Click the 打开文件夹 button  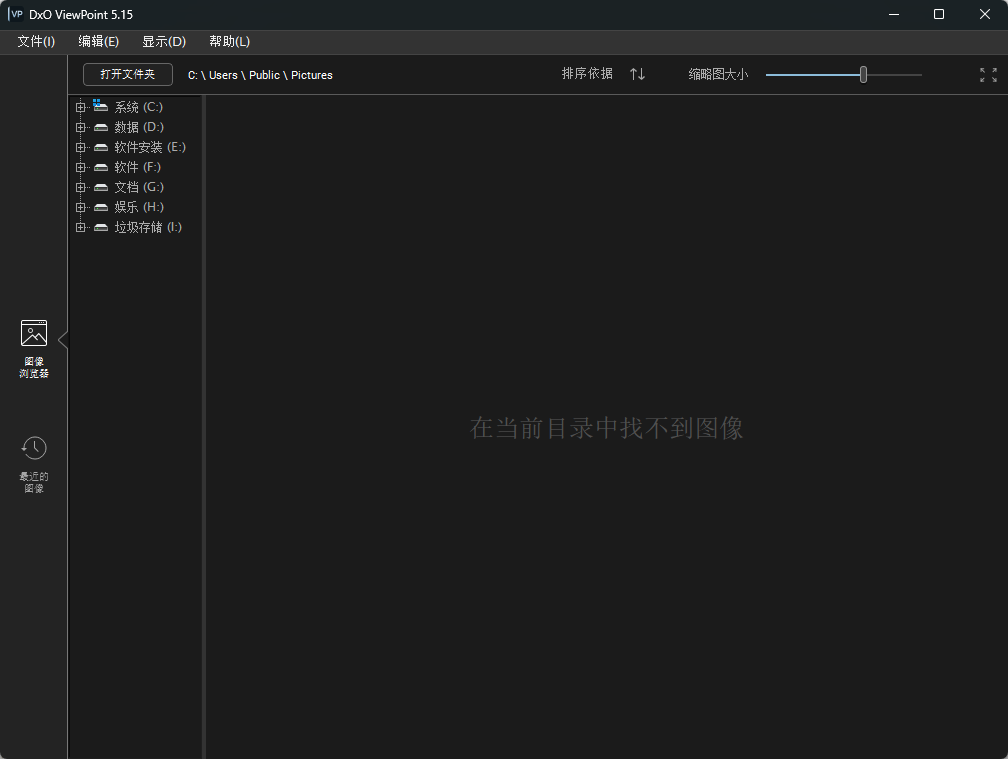point(128,75)
